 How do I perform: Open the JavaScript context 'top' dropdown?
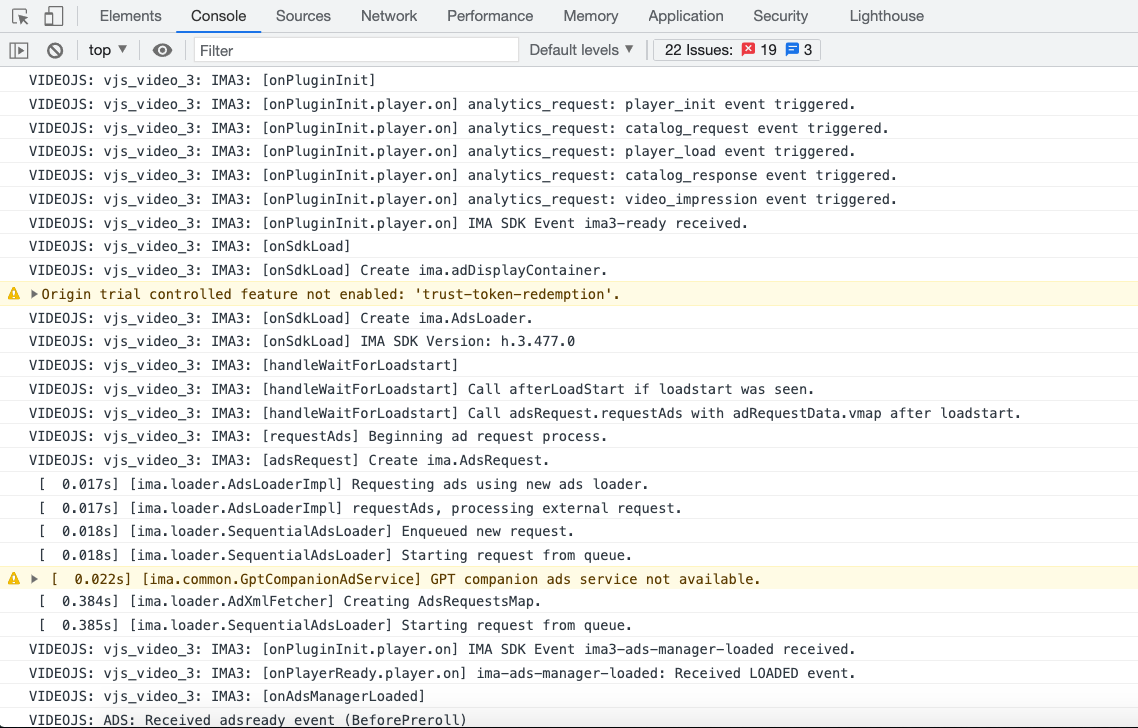point(108,50)
